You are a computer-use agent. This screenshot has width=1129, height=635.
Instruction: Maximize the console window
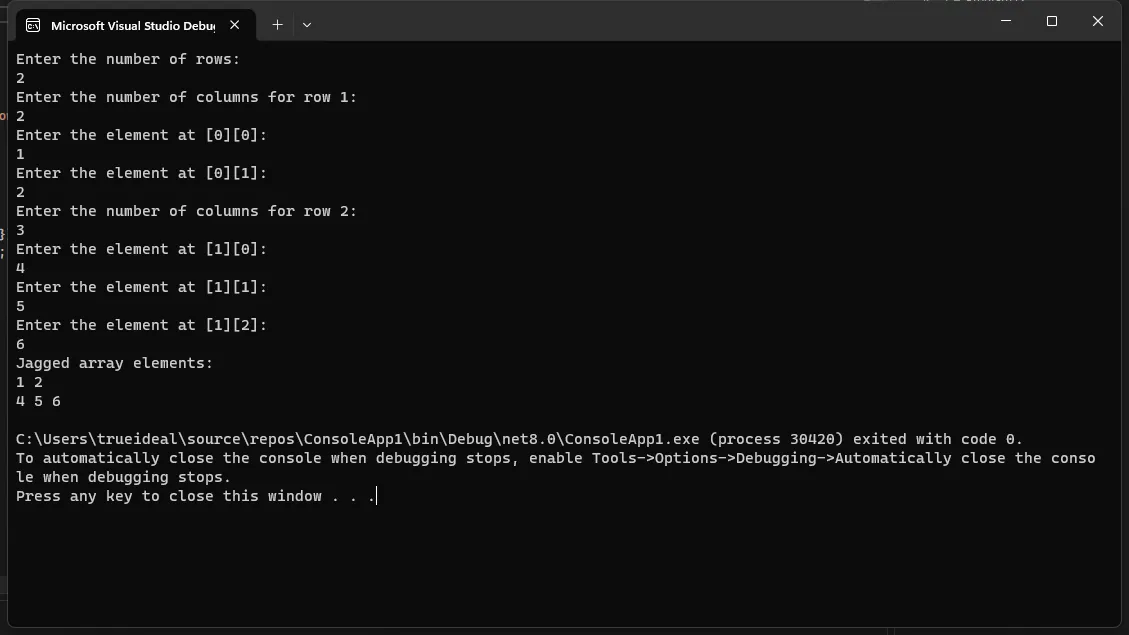[1052, 21]
